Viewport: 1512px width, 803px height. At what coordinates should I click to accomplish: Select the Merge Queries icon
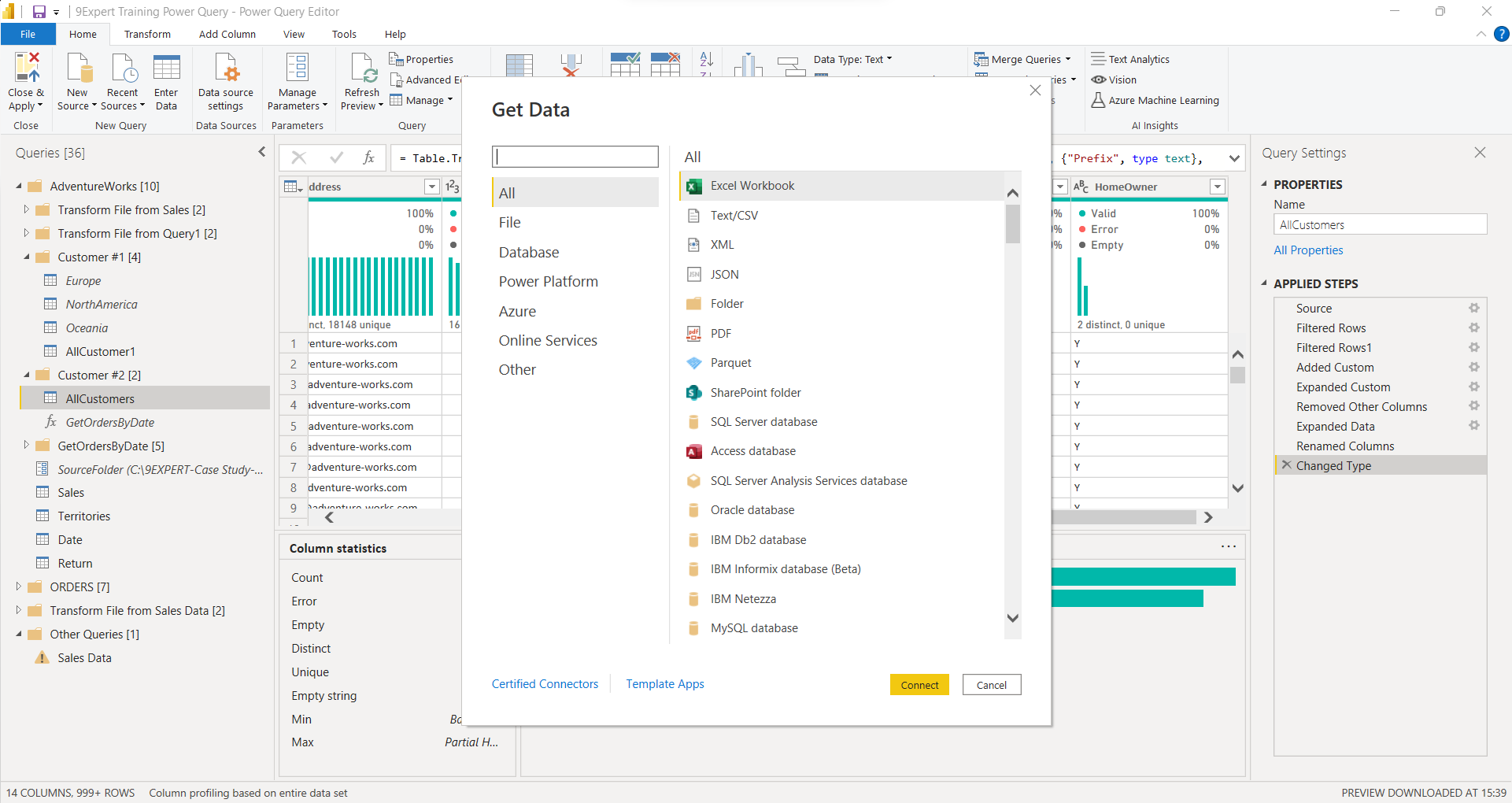[x=982, y=58]
